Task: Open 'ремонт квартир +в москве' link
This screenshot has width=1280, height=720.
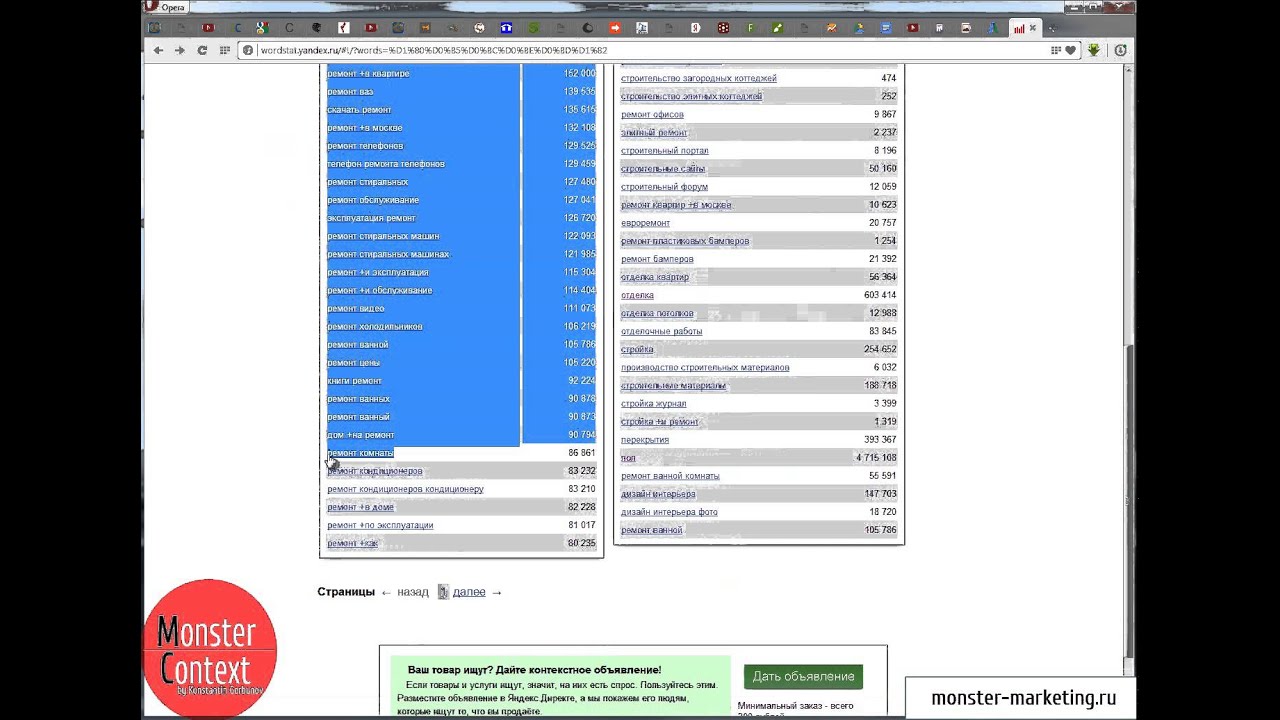Action: pos(676,204)
